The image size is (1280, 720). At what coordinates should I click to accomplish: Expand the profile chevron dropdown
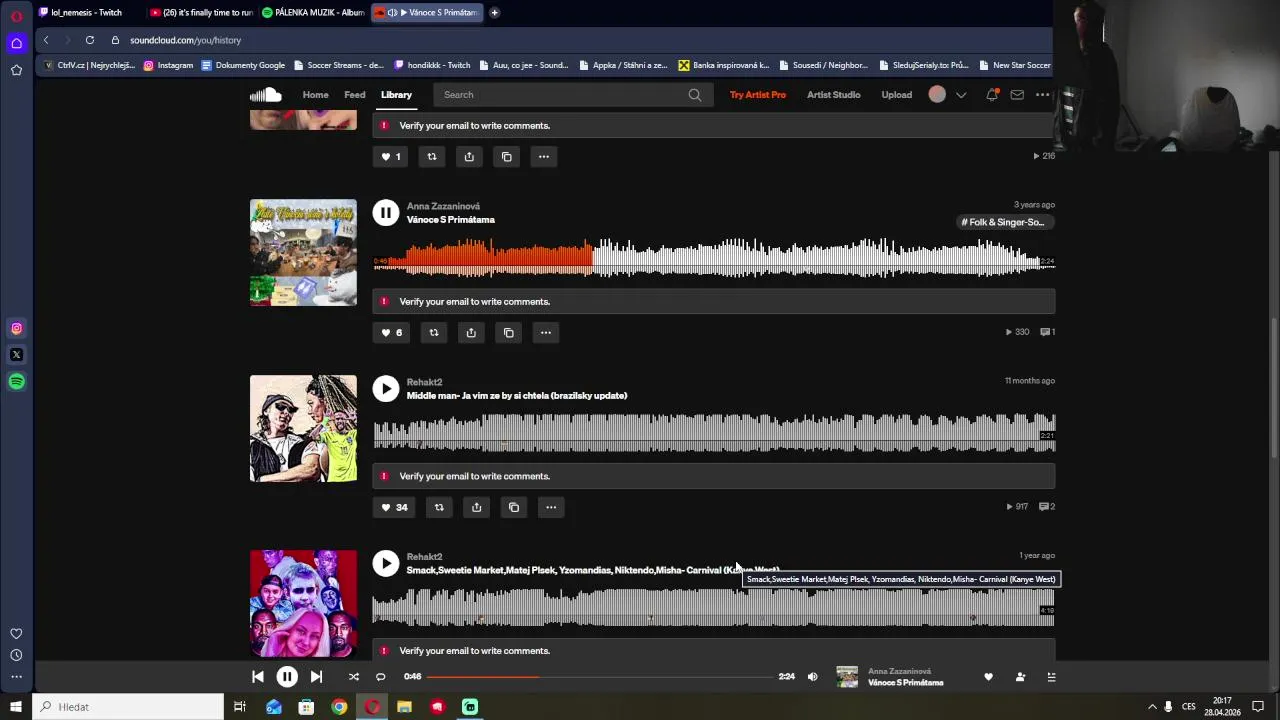pyautogui.click(x=961, y=95)
